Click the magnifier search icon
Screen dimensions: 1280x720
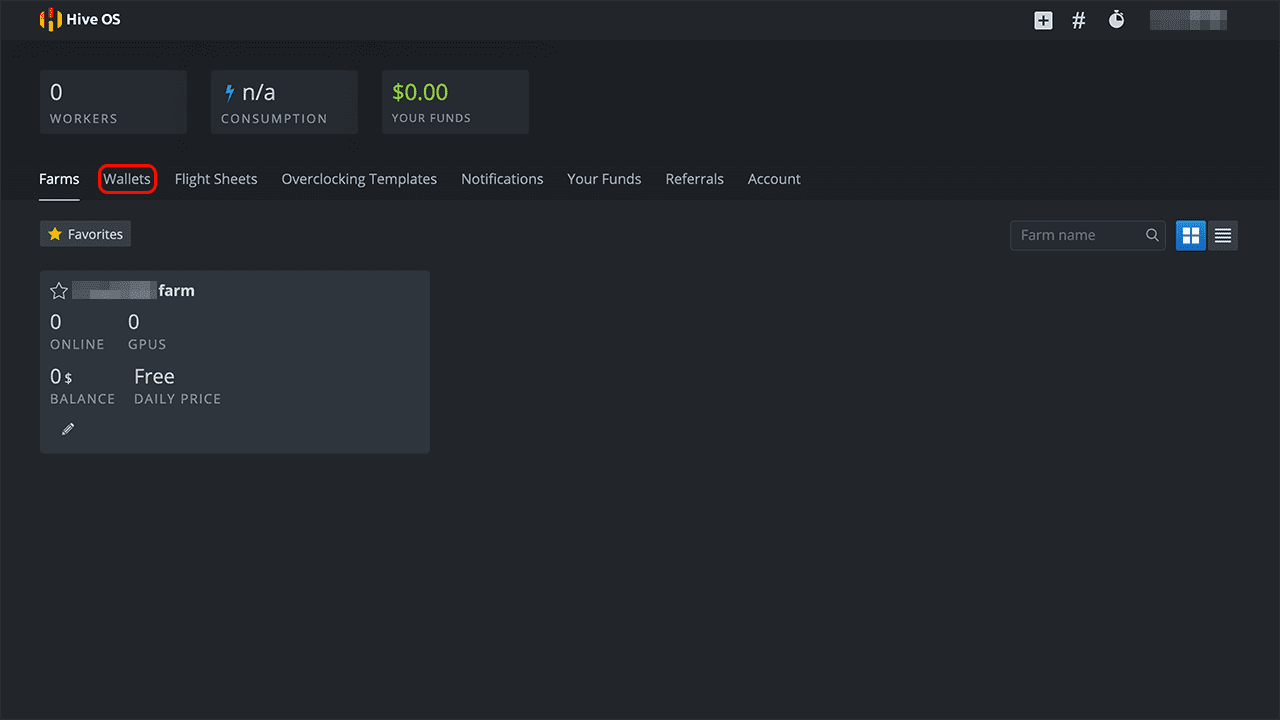[1152, 235]
